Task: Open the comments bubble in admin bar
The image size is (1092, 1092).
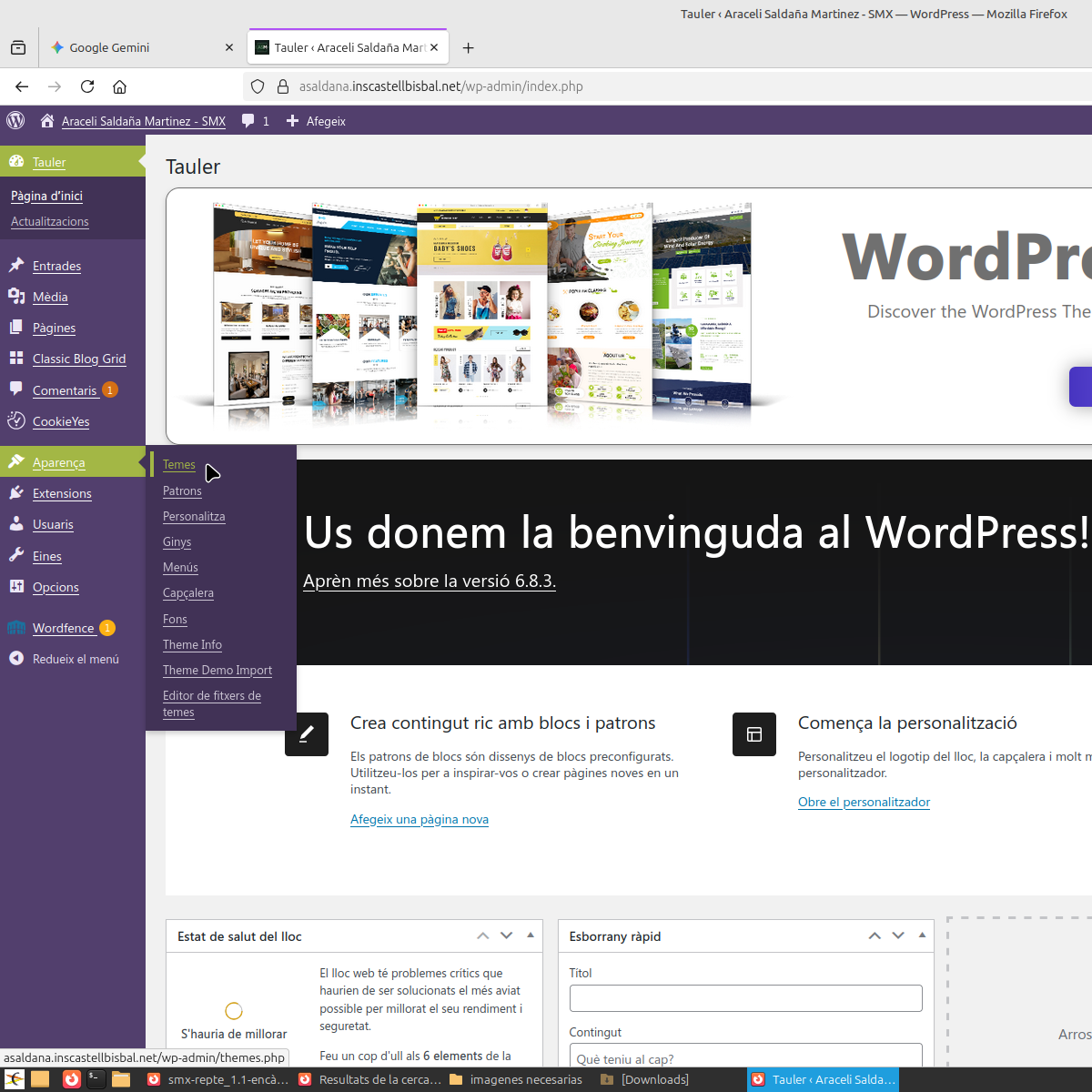Action: pyautogui.click(x=248, y=121)
